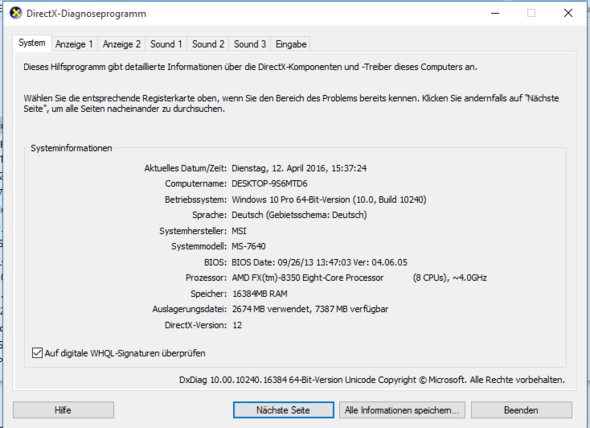
Task: Toggle WHQL-Signaturen überprüfen checkbox
Action: 37,353
